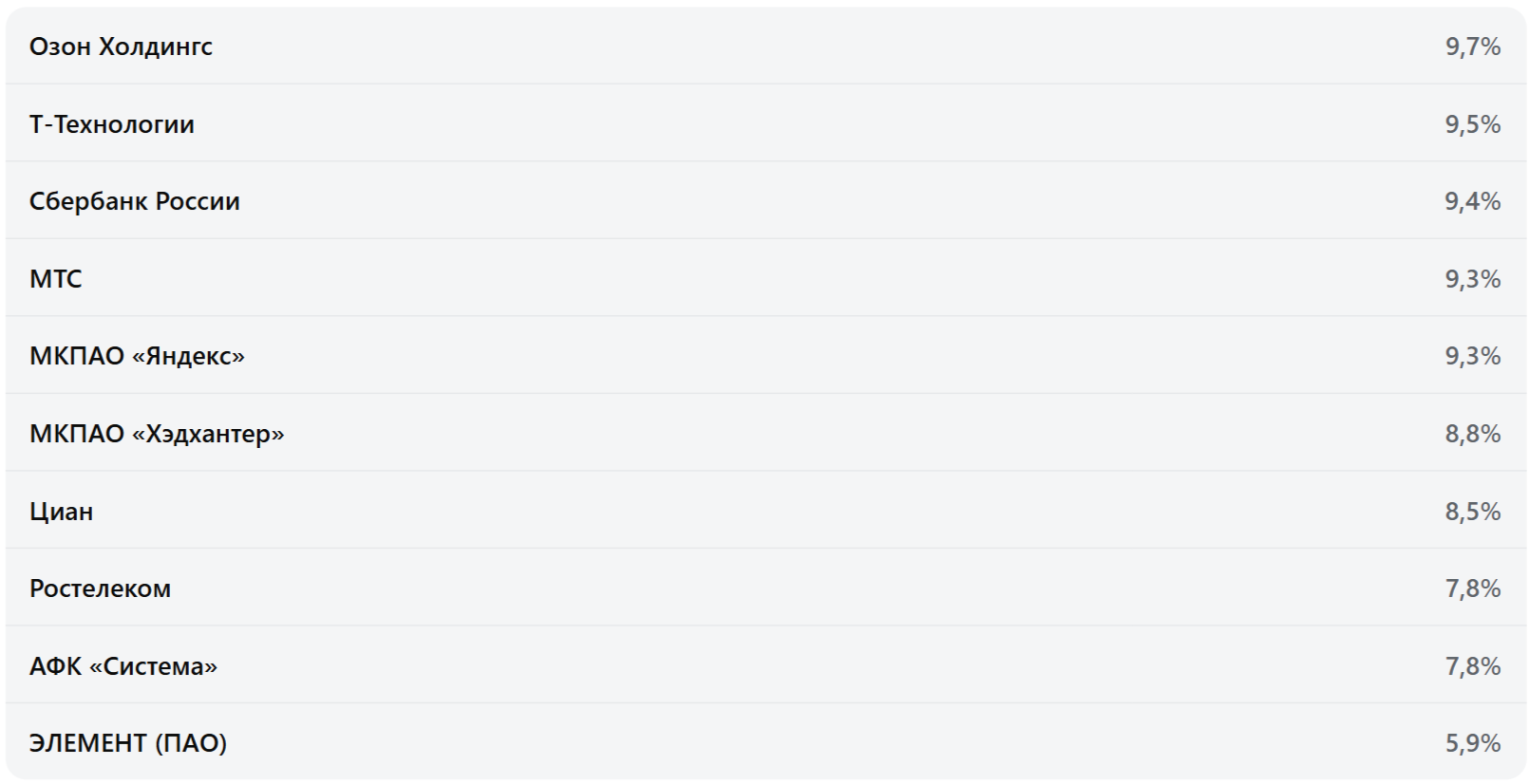Image resolution: width=1530 pixels, height=784 pixels.
Task: Select the 5,9% value for ЭЛЕМЕНТ (ПАО)
Action: (1472, 743)
